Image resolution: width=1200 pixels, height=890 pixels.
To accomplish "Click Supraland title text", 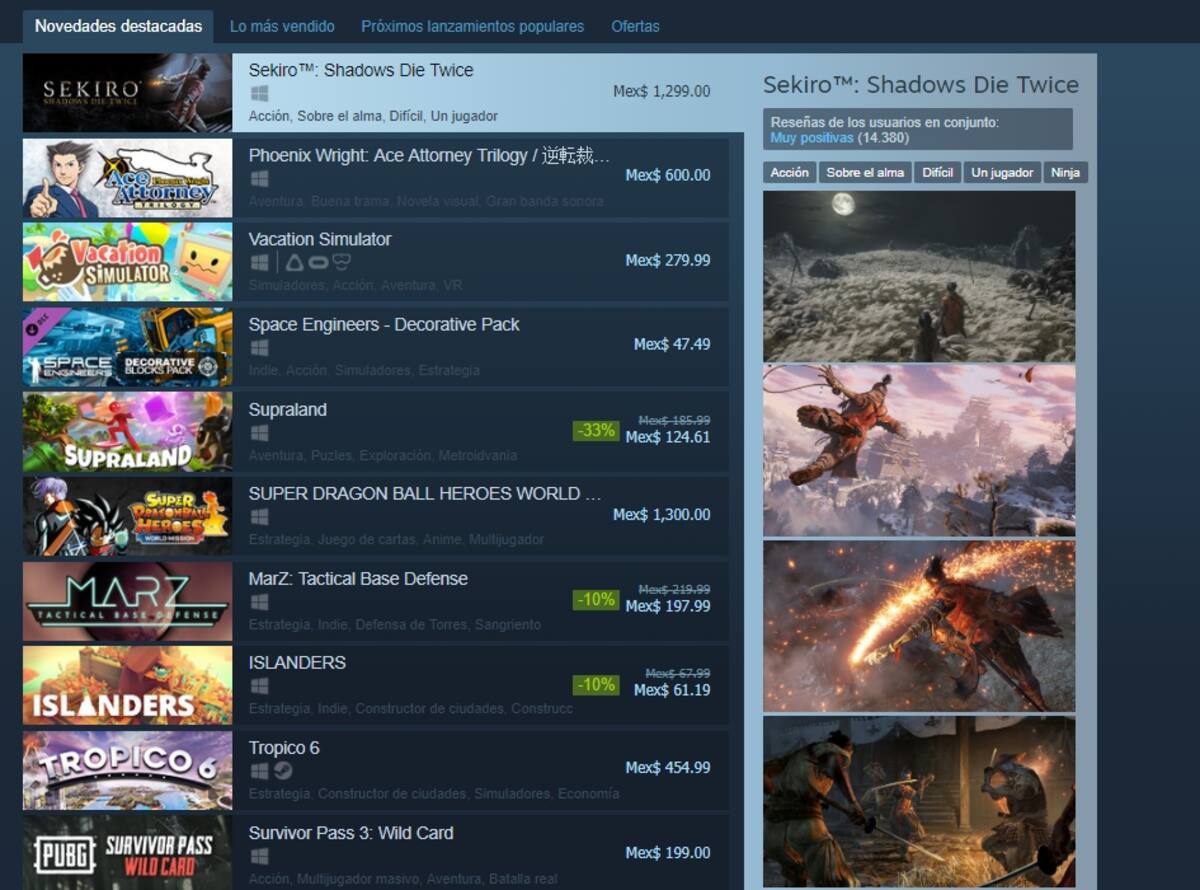I will point(288,409).
